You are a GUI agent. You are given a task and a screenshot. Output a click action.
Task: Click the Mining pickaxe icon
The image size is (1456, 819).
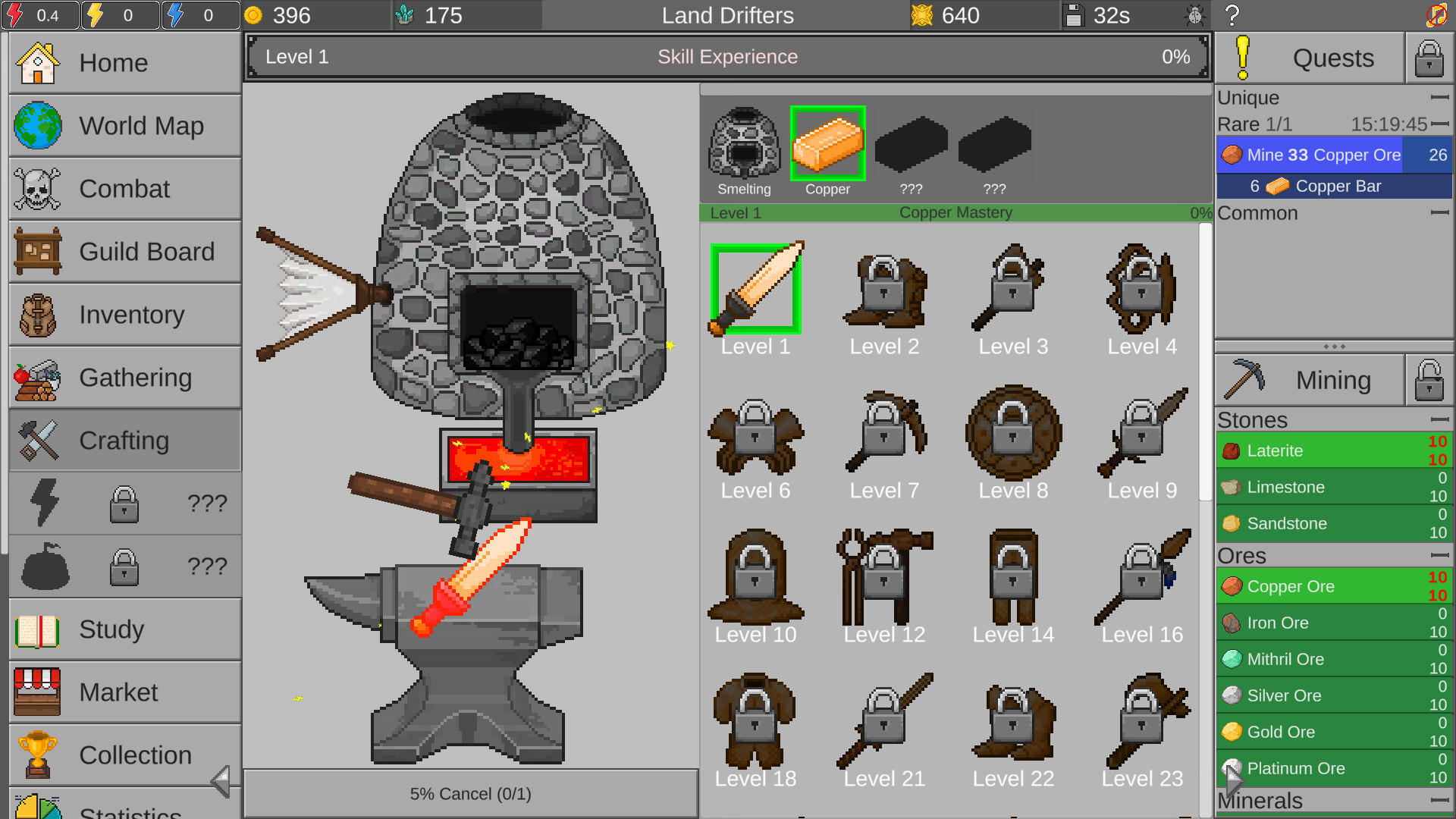tap(1245, 379)
